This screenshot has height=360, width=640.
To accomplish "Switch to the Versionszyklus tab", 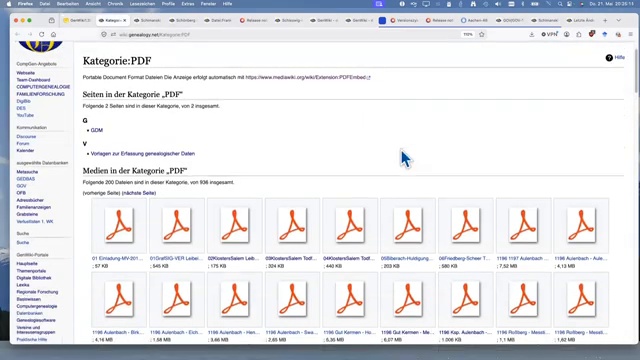I will coord(404,20).
